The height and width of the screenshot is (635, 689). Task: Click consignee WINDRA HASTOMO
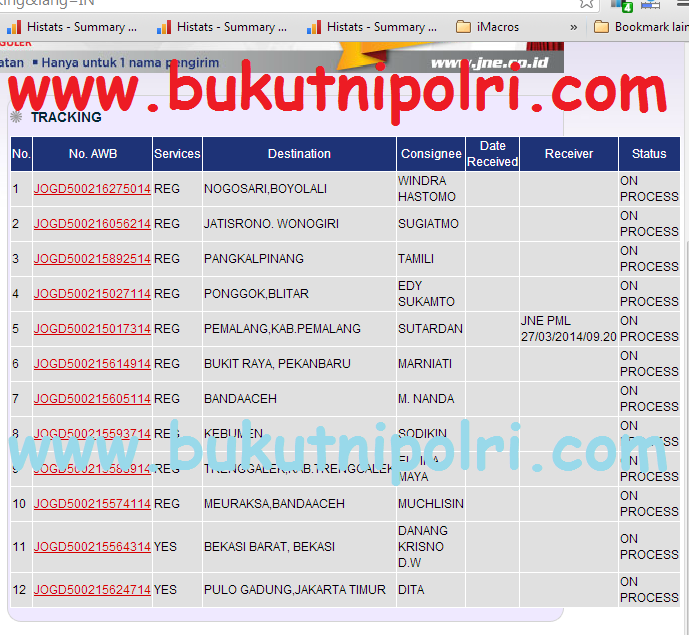pyautogui.click(x=427, y=189)
